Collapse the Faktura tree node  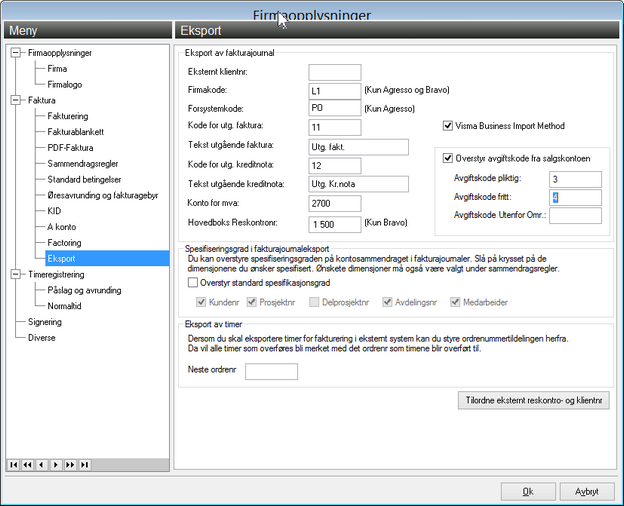click(16, 100)
